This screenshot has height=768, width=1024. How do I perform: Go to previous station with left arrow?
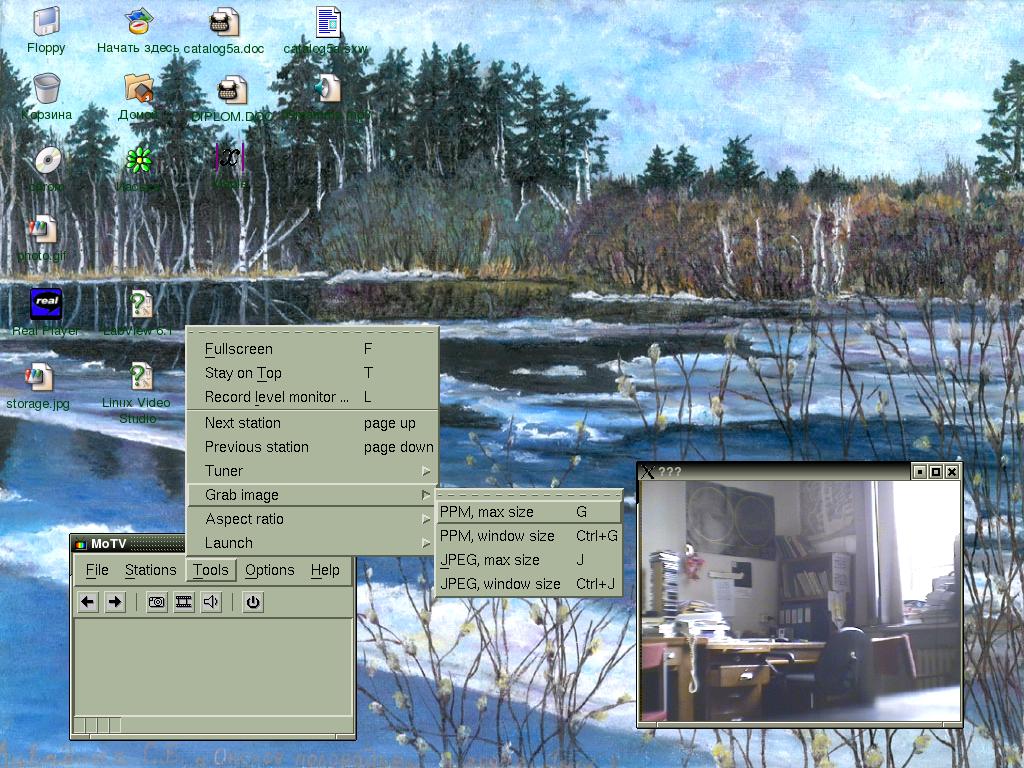[x=88, y=601]
